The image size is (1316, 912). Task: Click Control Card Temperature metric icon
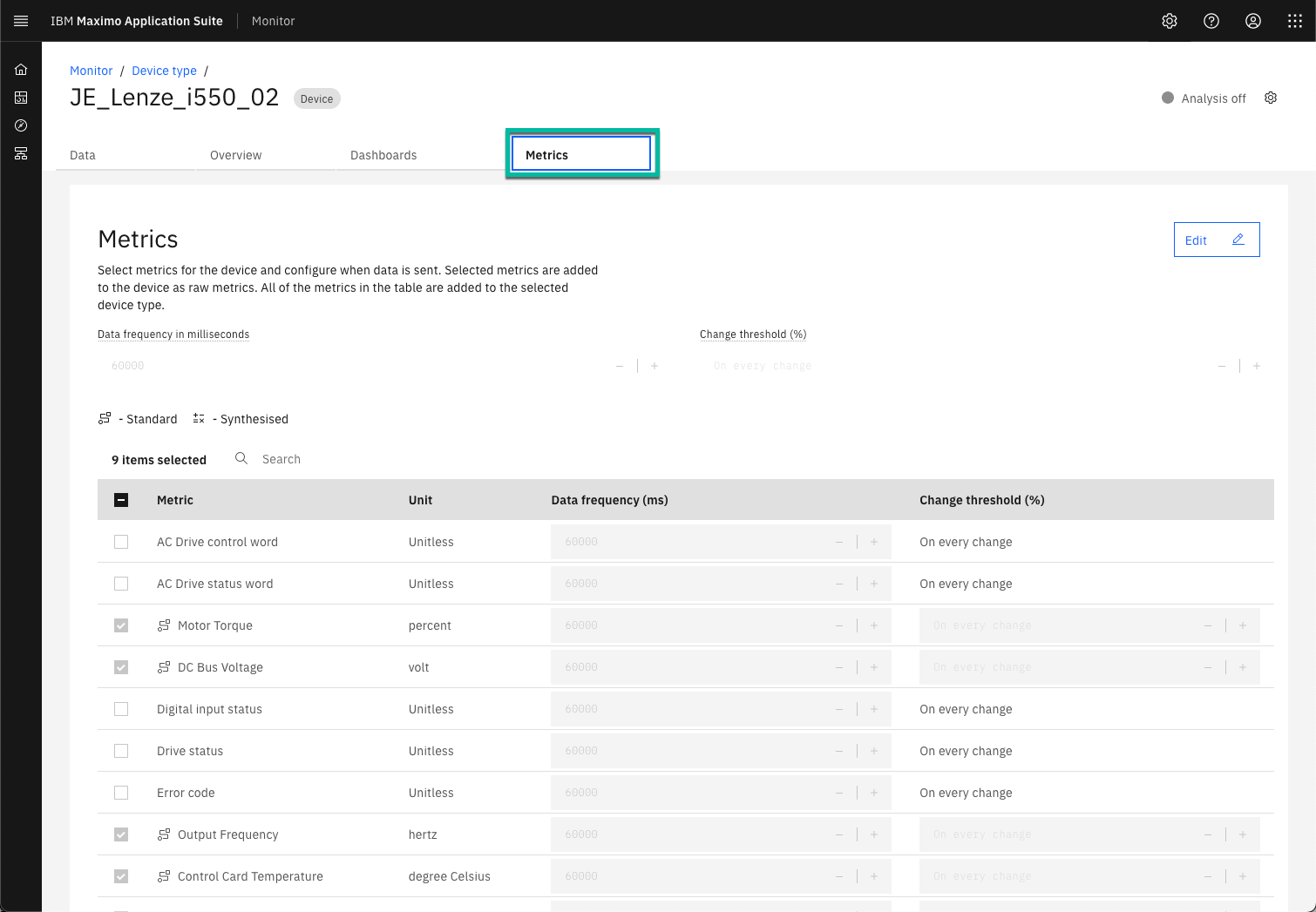pyautogui.click(x=164, y=876)
